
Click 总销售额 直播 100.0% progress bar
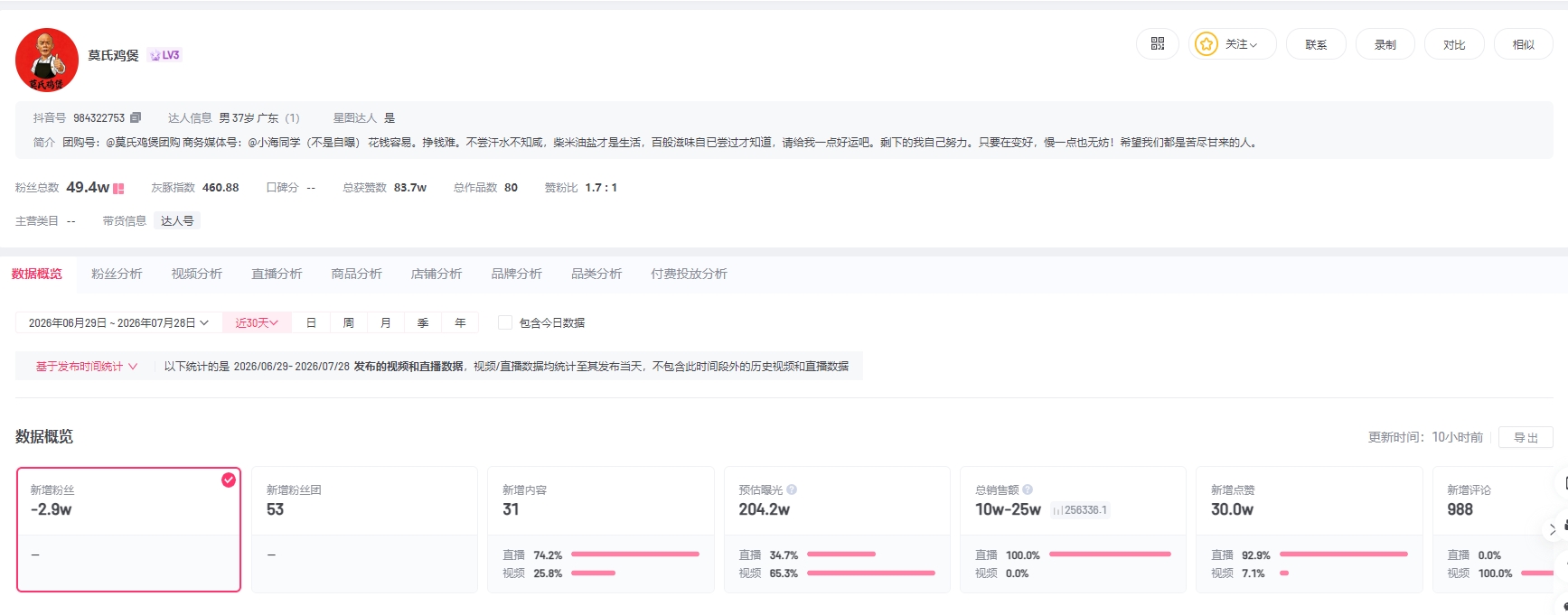click(1110, 554)
